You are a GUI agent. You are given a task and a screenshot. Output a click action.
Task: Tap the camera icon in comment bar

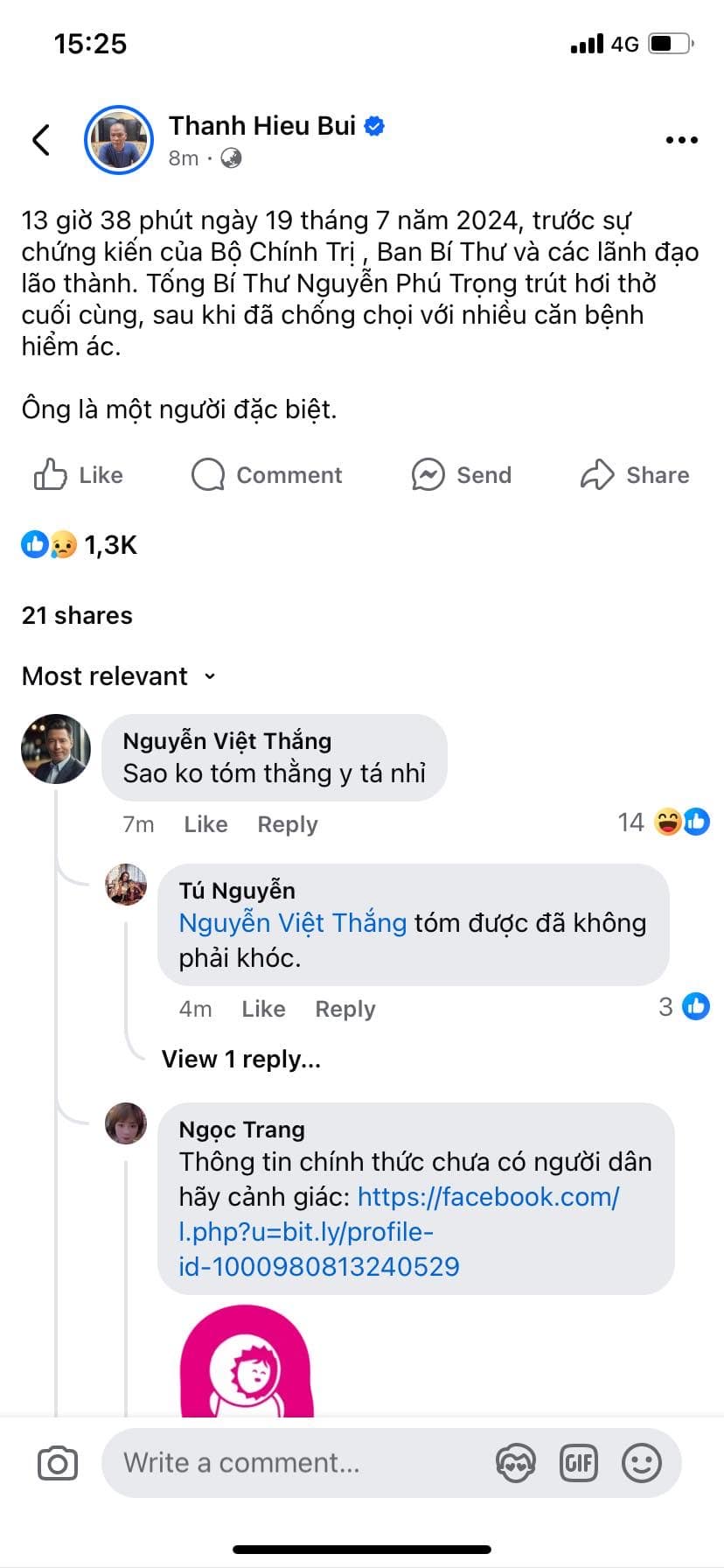[58, 1463]
